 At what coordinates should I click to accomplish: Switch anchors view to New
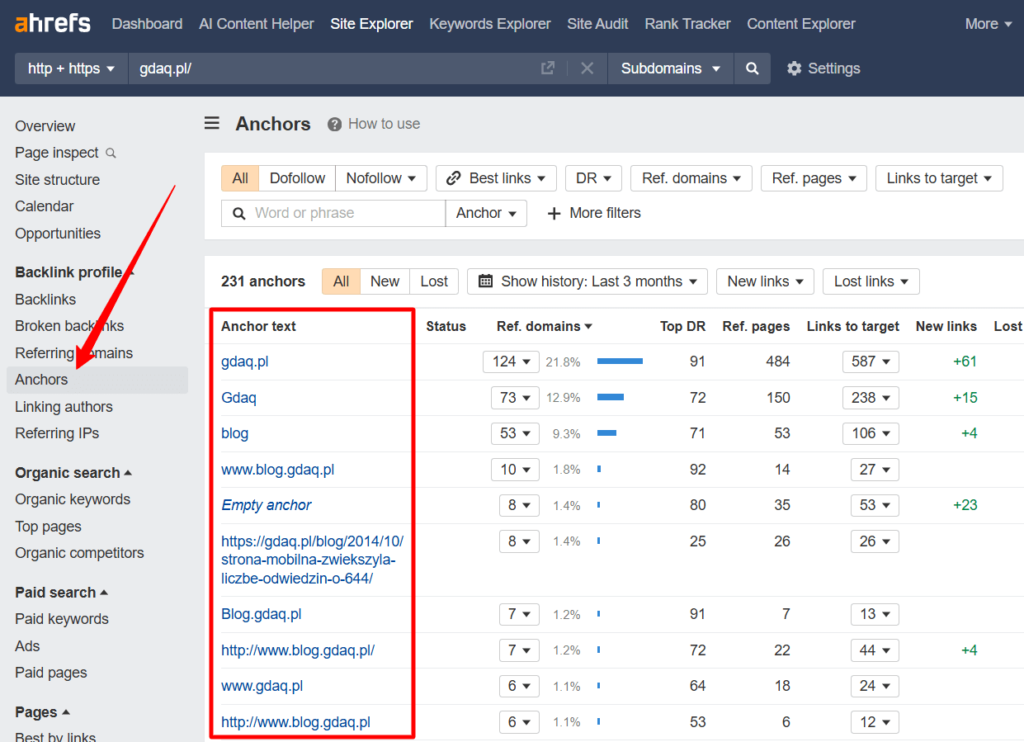384,281
